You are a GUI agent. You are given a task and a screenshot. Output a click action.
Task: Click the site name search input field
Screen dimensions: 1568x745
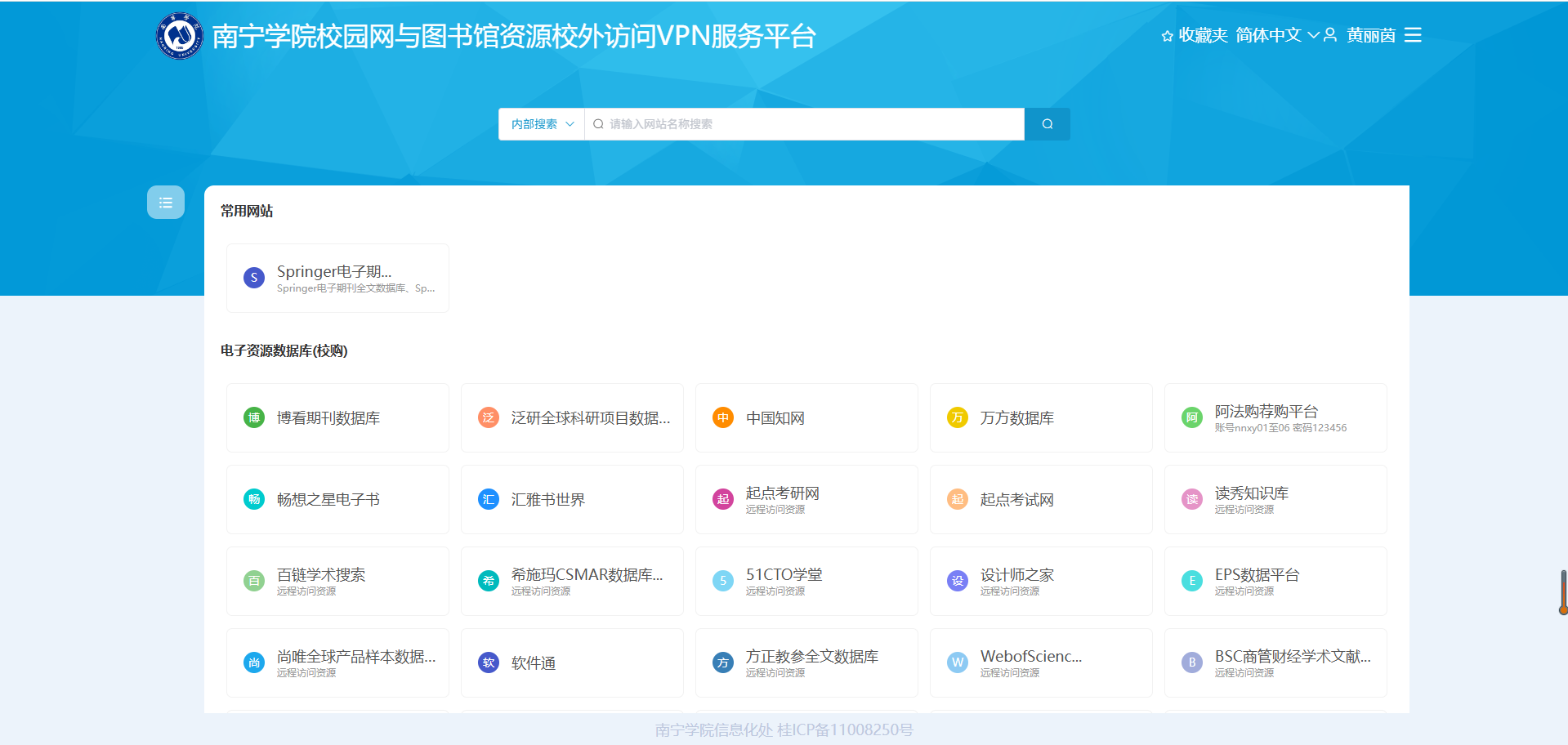(x=805, y=124)
